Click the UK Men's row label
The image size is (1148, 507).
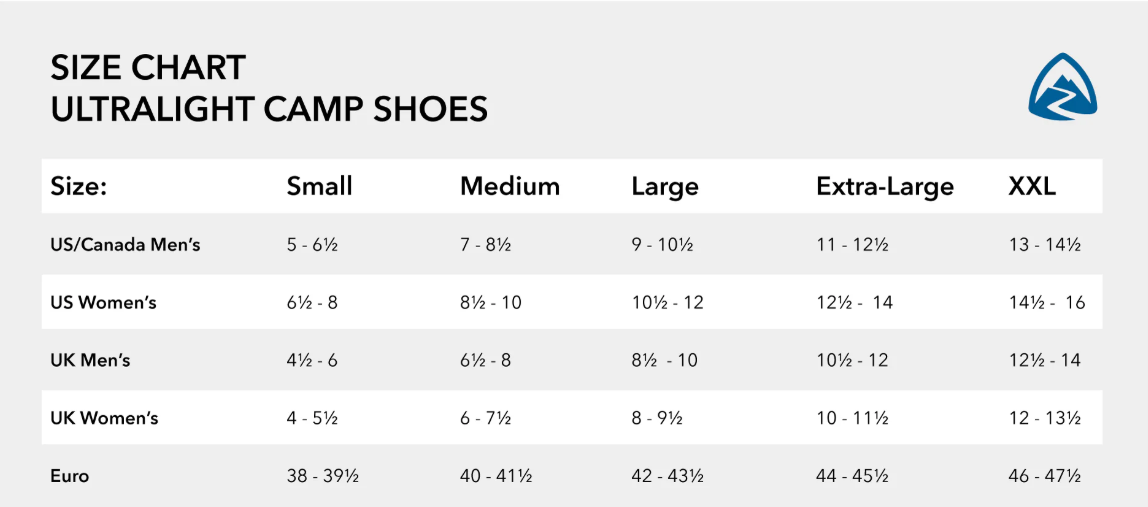click(90, 360)
